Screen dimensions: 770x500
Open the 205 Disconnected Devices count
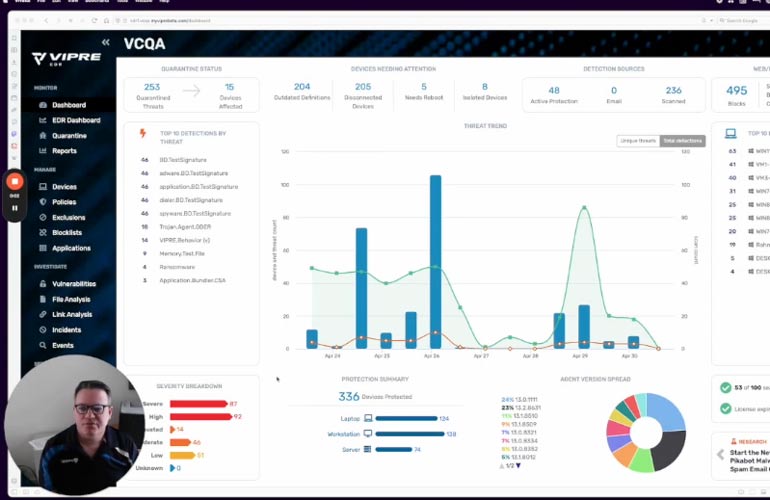(363, 86)
